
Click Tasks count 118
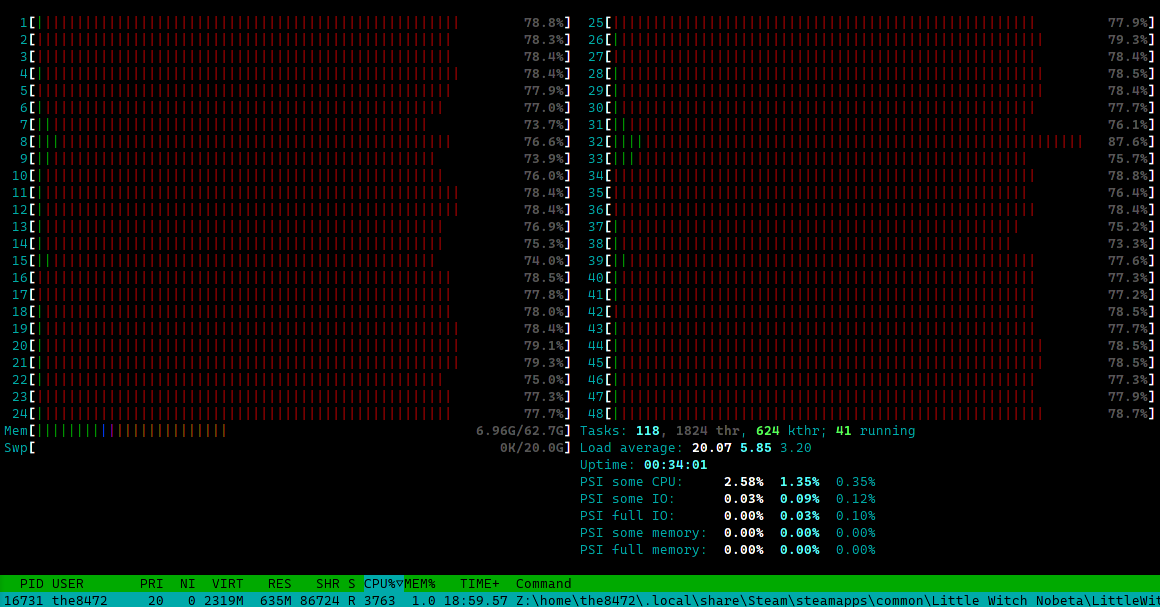[647, 431]
